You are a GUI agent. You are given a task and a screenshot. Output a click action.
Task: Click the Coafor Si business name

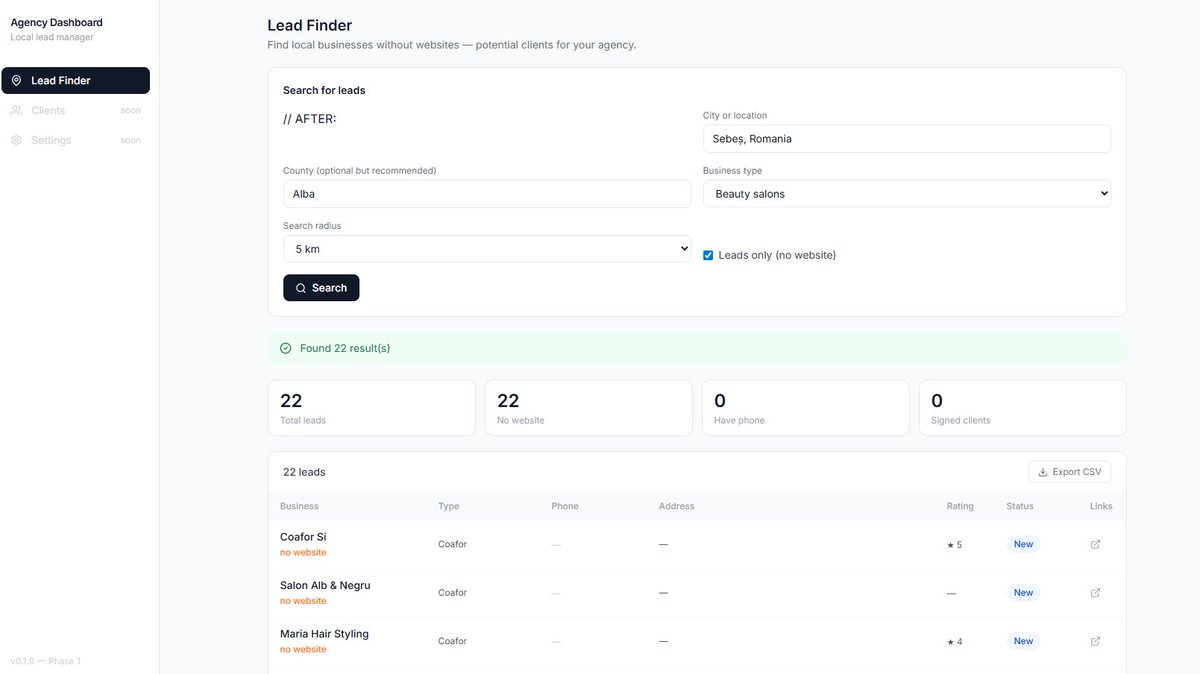point(303,537)
